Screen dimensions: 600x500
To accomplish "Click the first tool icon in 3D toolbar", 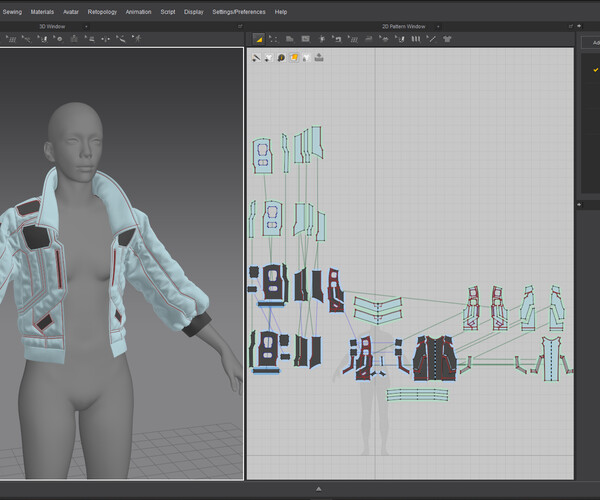I will pos(10,38).
